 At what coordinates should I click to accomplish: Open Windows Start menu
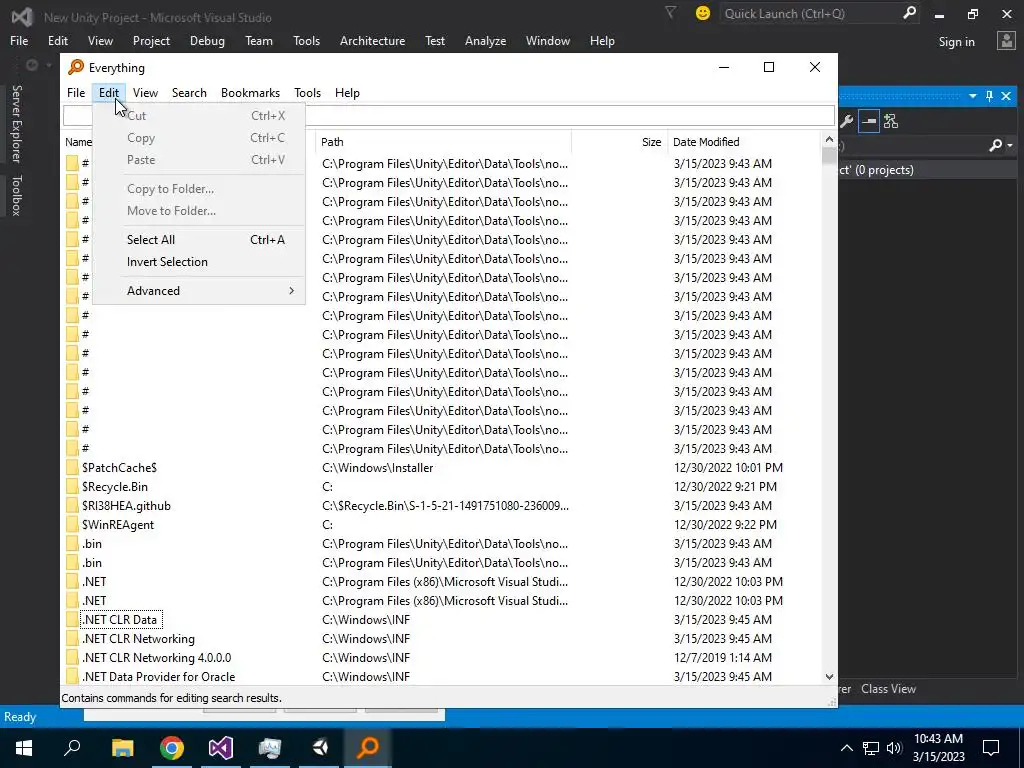tap(24, 748)
